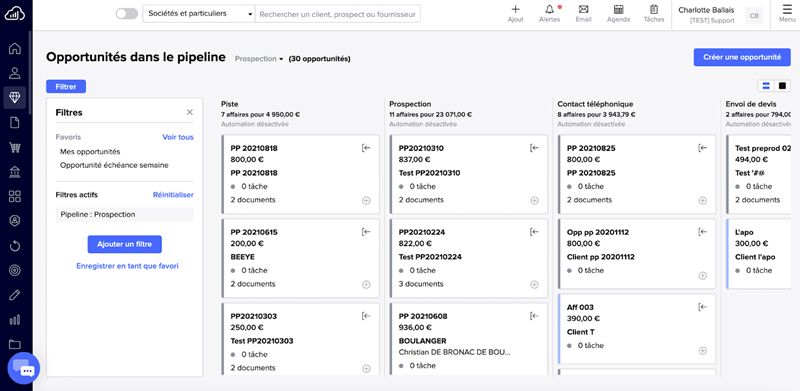The width and height of the screenshot is (800, 391).
Task: Click move-stage arrow on Aff 003 card
Action: point(703,307)
